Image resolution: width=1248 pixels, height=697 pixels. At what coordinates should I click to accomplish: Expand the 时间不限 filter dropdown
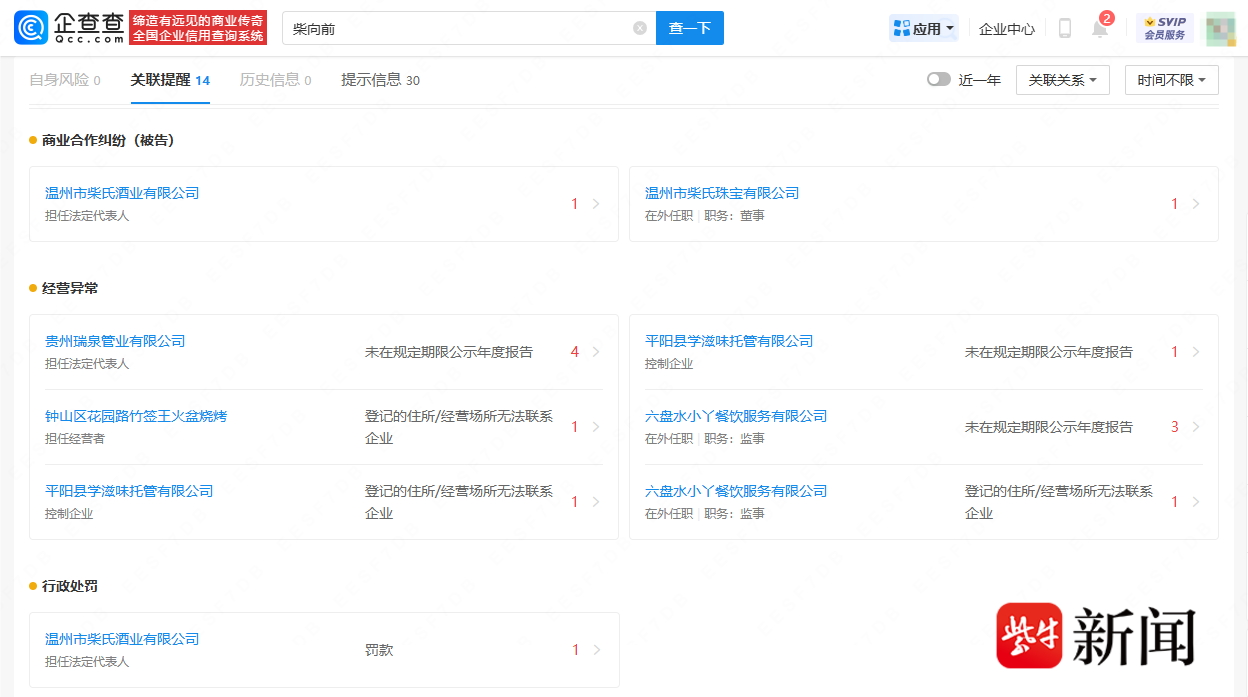1172,80
